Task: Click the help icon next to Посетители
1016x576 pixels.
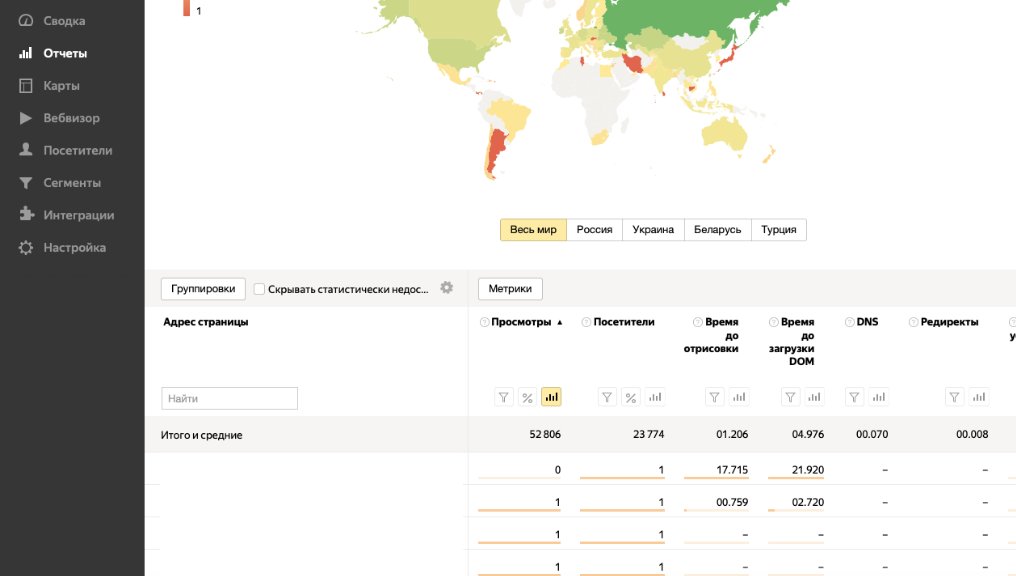Action: pyautogui.click(x=586, y=322)
